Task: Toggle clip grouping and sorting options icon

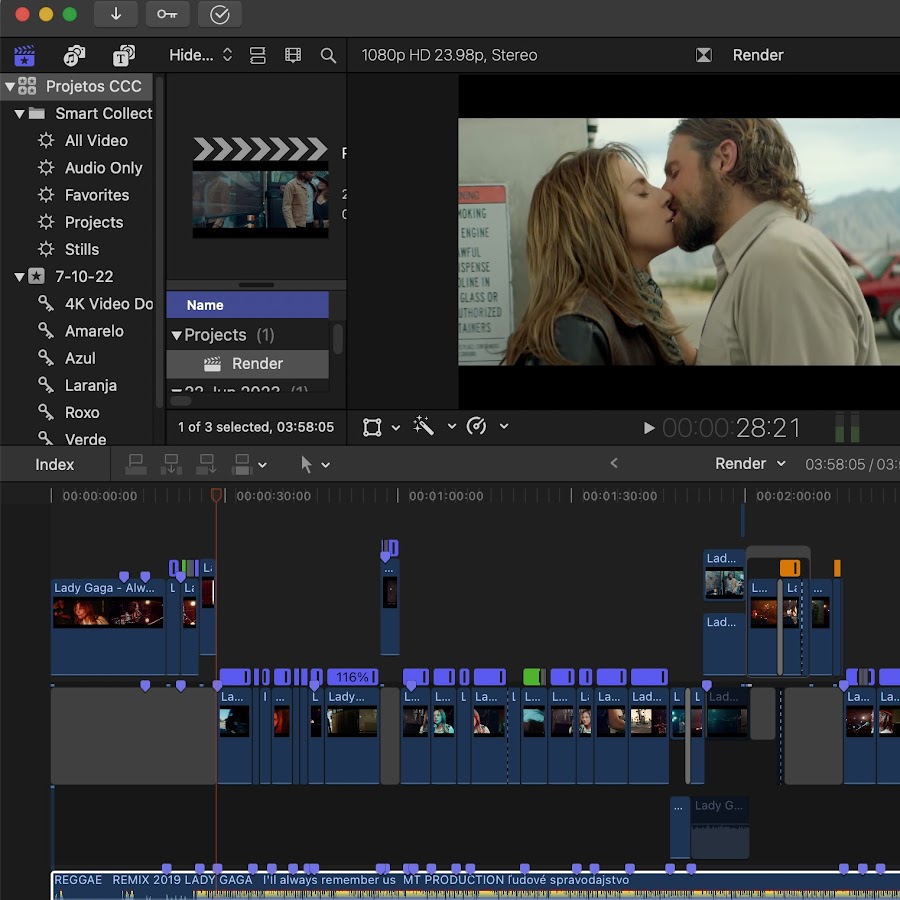Action: pyautogui.click(x=258, y=55)
